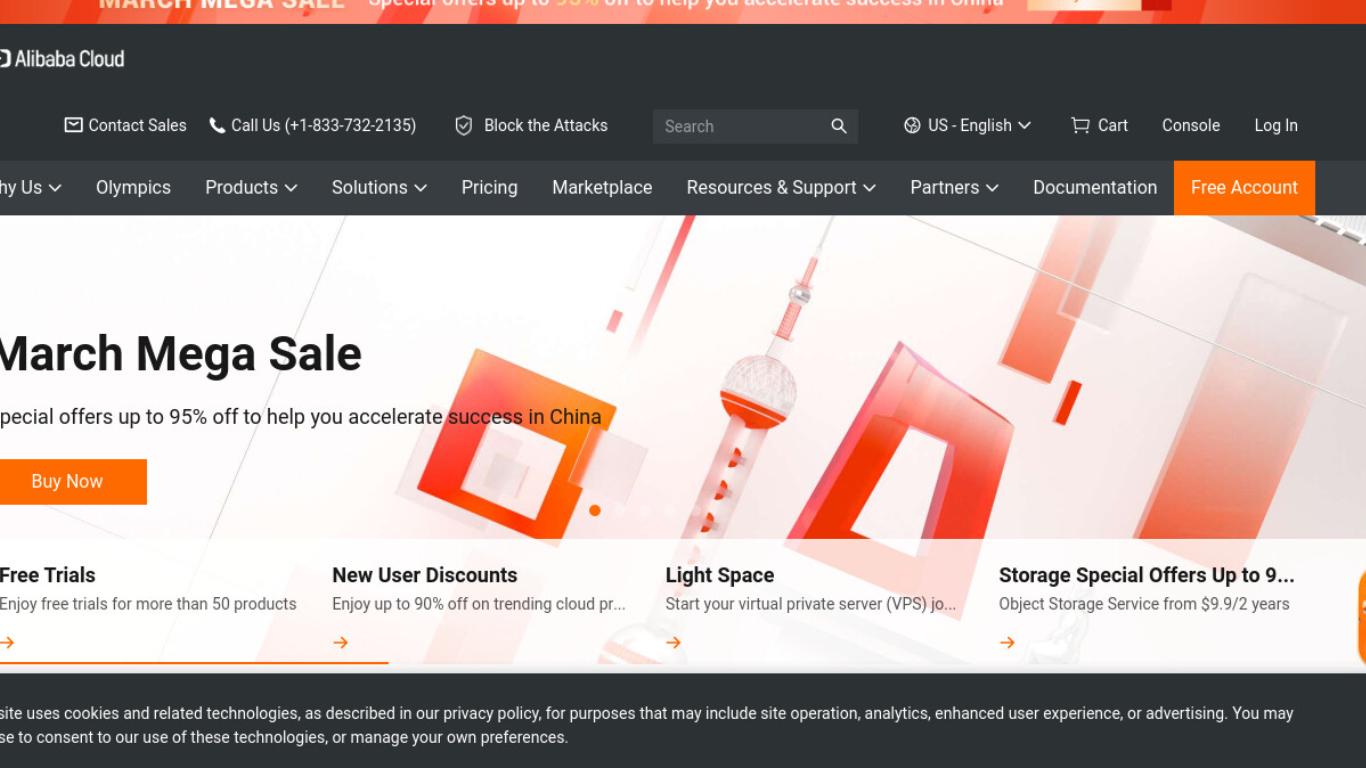Open the Solutions menu label
This screenshot has width=1366, height=768.
pyautogui.click(x=369, y=187)
